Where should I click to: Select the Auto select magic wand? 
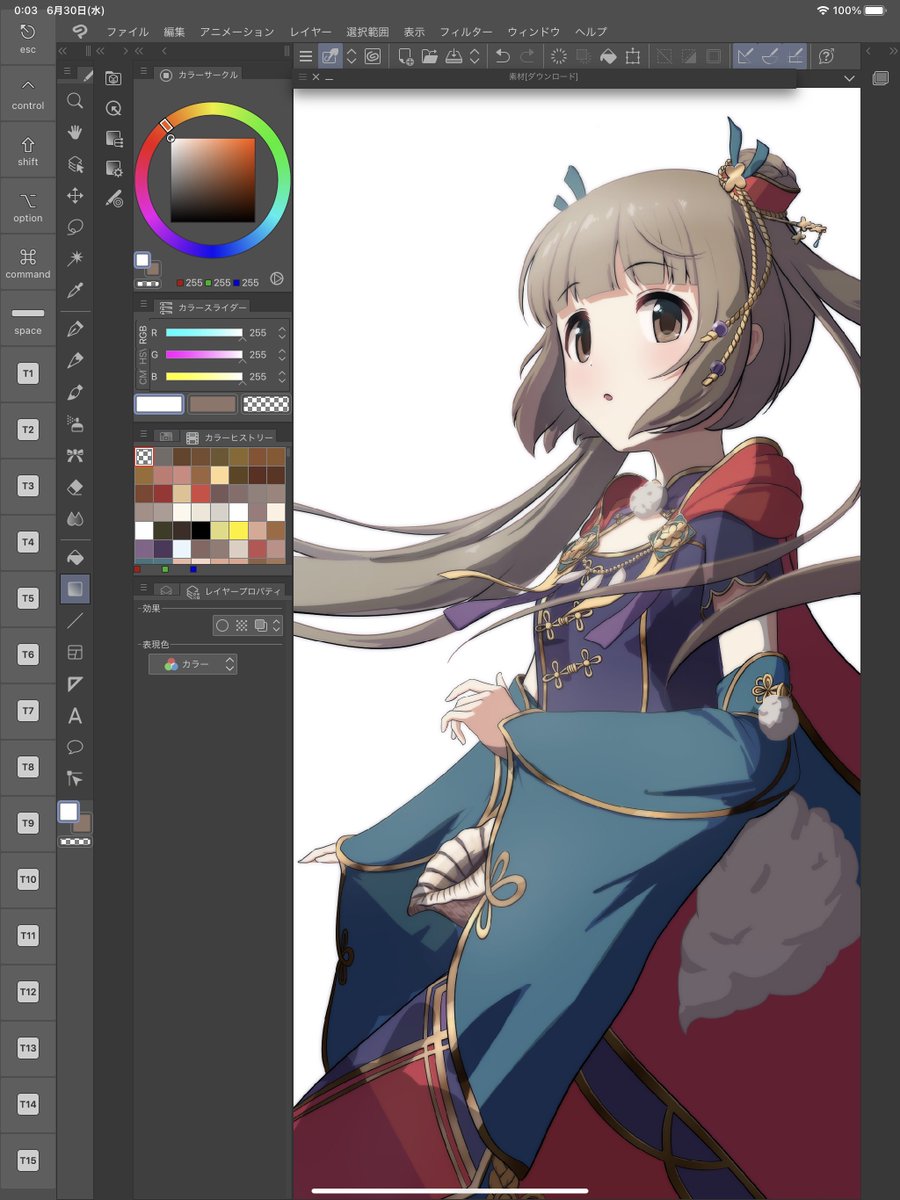click(x=75, y=259)
